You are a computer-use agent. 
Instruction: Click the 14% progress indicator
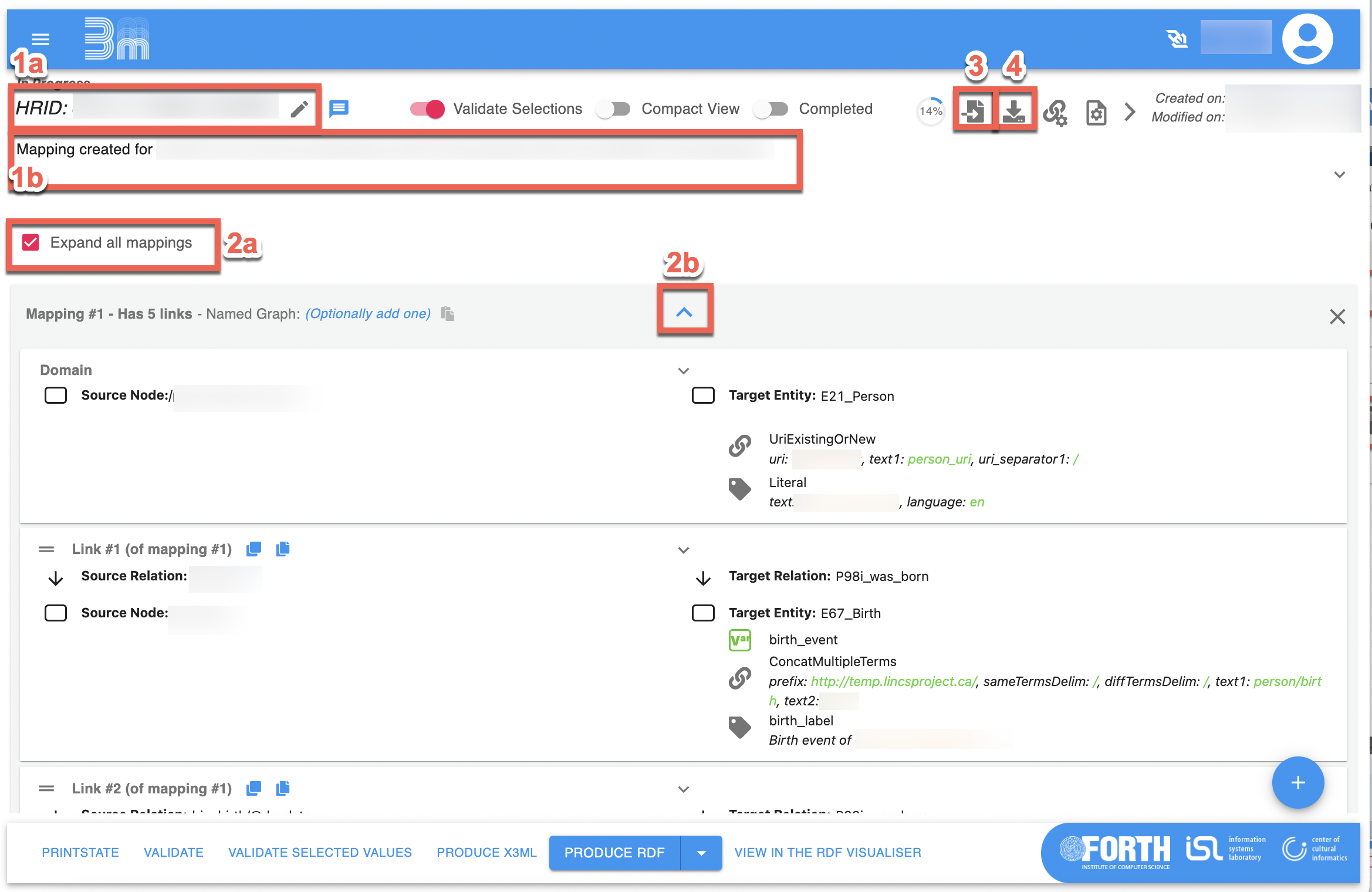(x=931, y=112)
